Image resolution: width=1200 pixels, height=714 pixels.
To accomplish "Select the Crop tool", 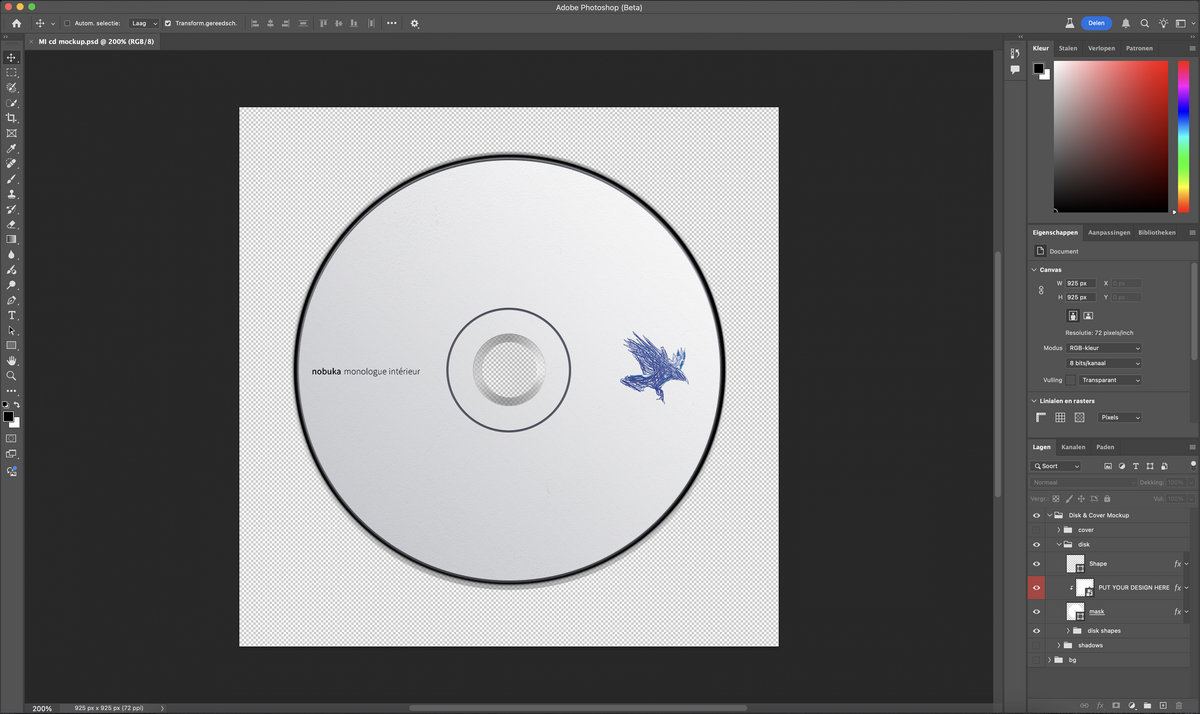I will tap(12, 118).
